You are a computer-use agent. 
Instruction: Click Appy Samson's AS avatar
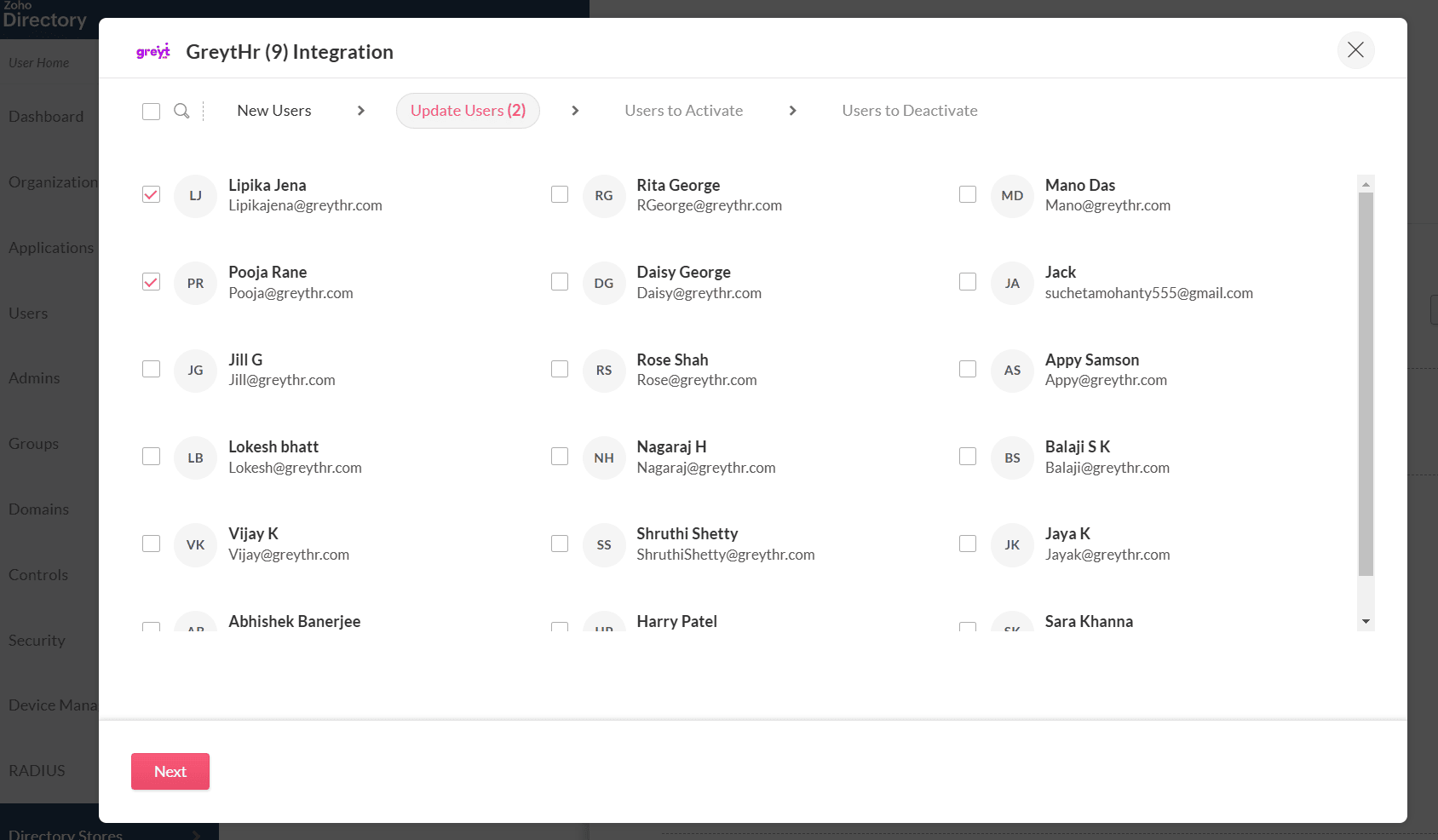[1012, 371]
